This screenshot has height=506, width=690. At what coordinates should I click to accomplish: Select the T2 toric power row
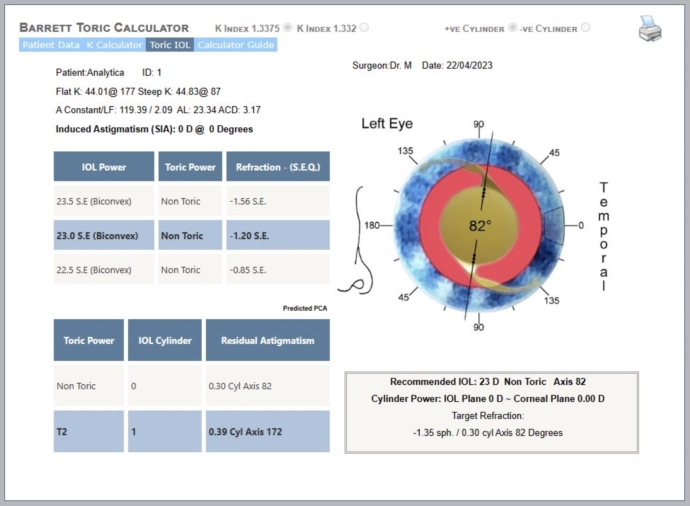click(x=89, y=431)
